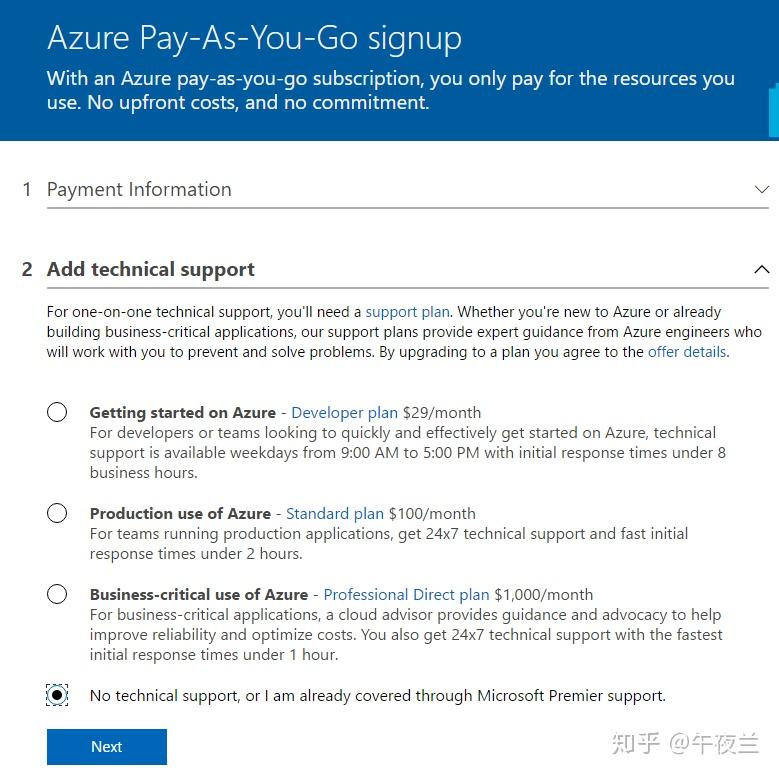Click the Add technical support heading

pyautogui.click(x=150, y=269)
